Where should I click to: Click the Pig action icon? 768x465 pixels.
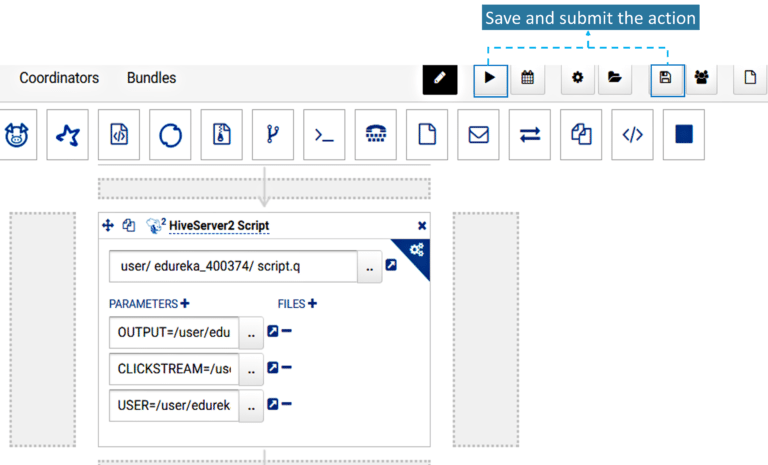15,135
